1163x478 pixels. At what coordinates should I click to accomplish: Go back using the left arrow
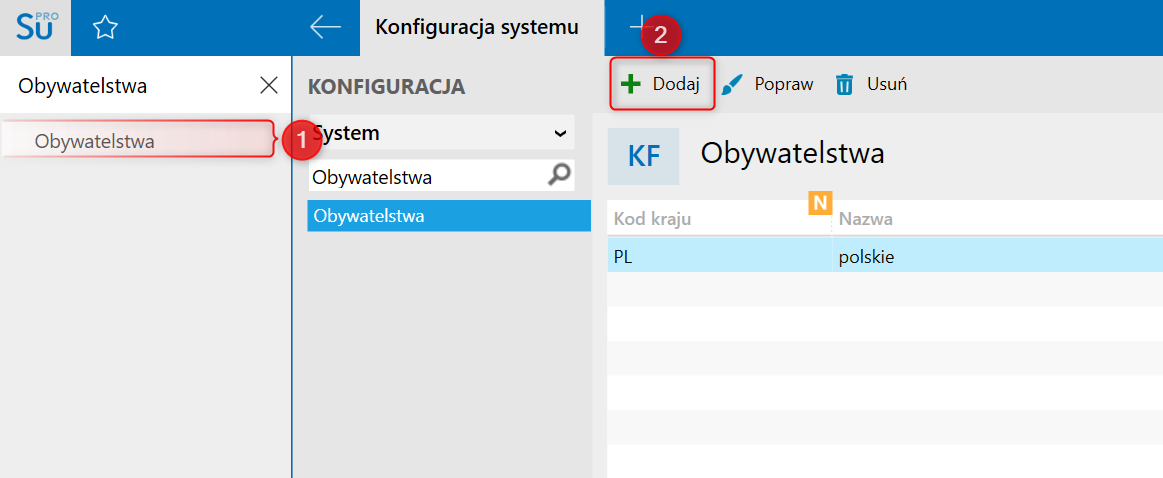[x=325, y=27]
